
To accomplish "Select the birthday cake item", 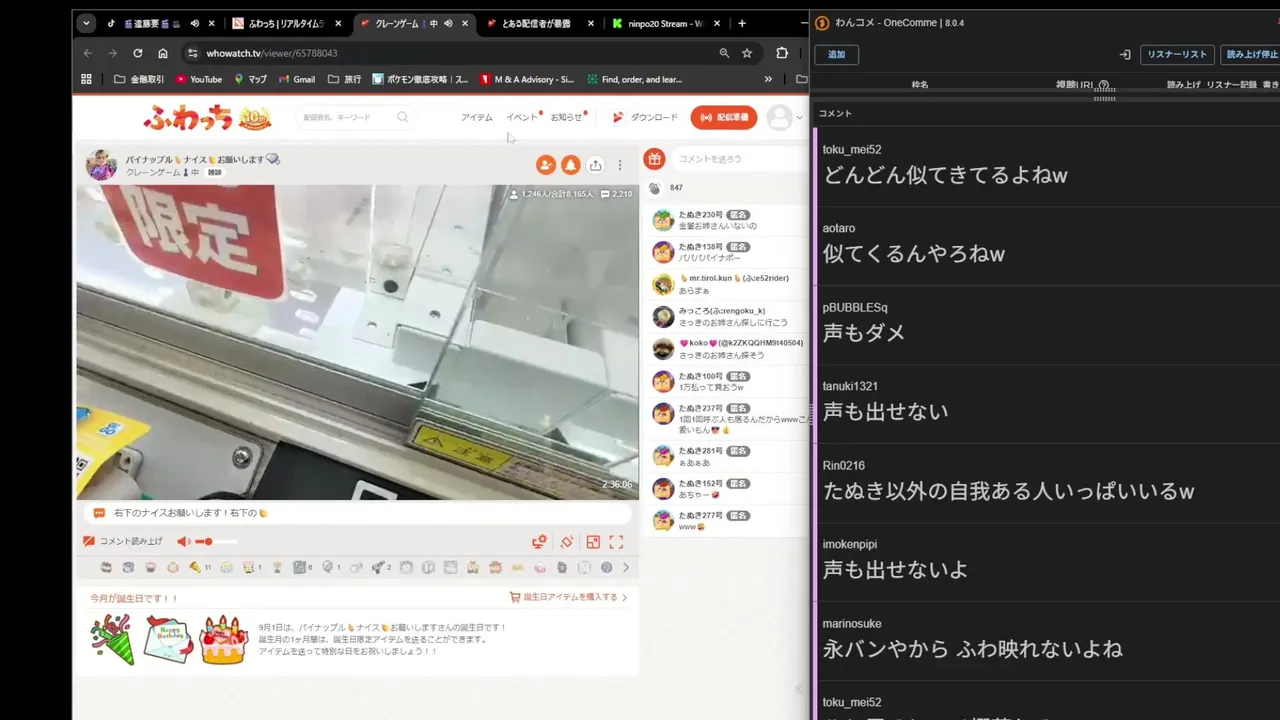I will pyautogui.click(x=224, y=640).
